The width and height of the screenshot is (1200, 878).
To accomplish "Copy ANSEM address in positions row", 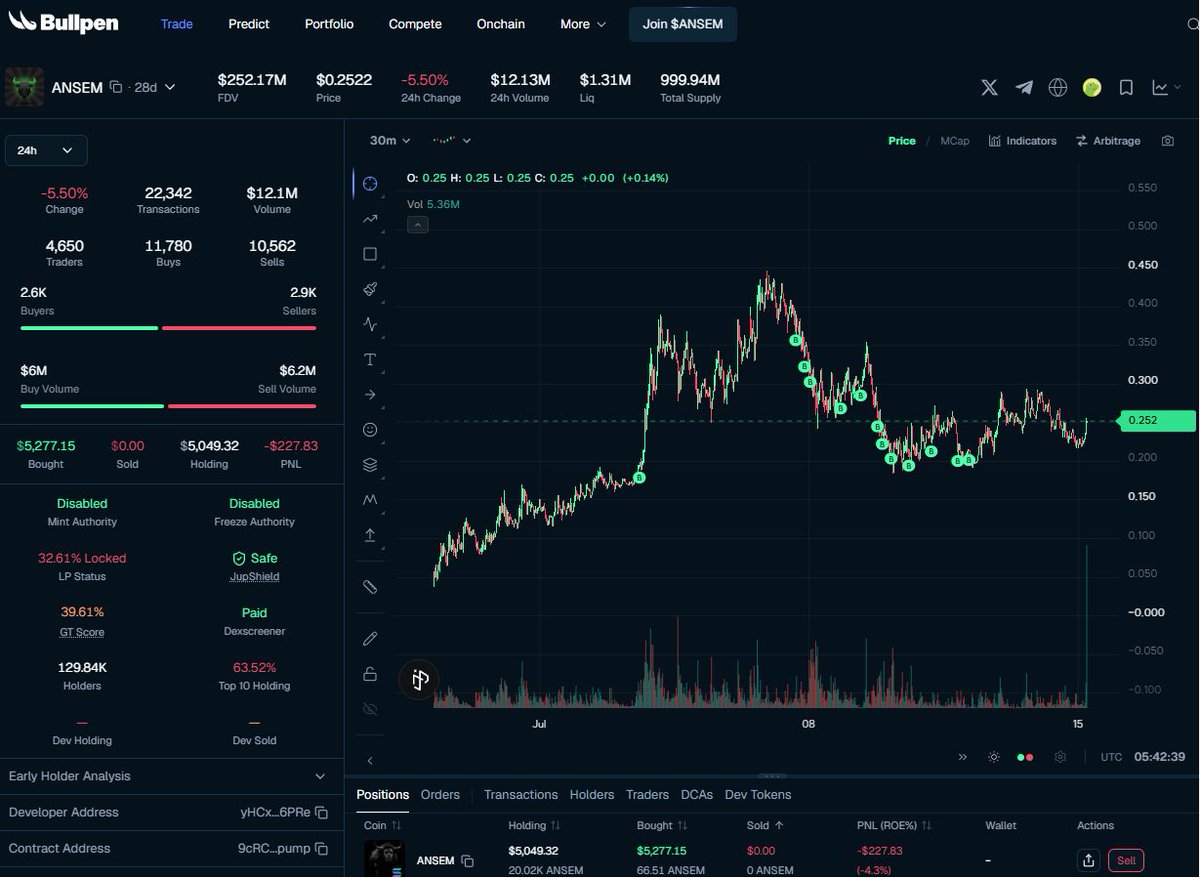I will (467, 861).
